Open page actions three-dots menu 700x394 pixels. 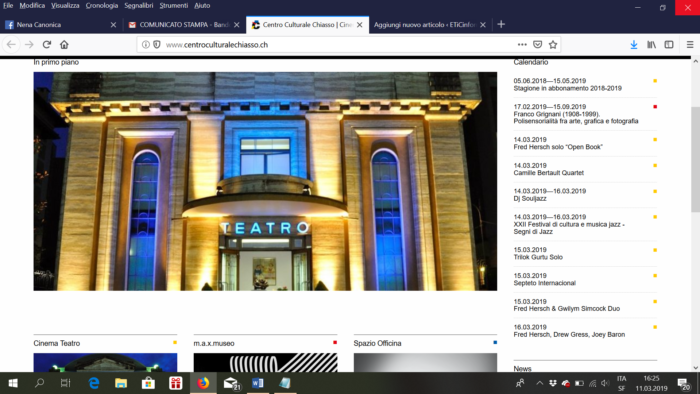[522, 45]
